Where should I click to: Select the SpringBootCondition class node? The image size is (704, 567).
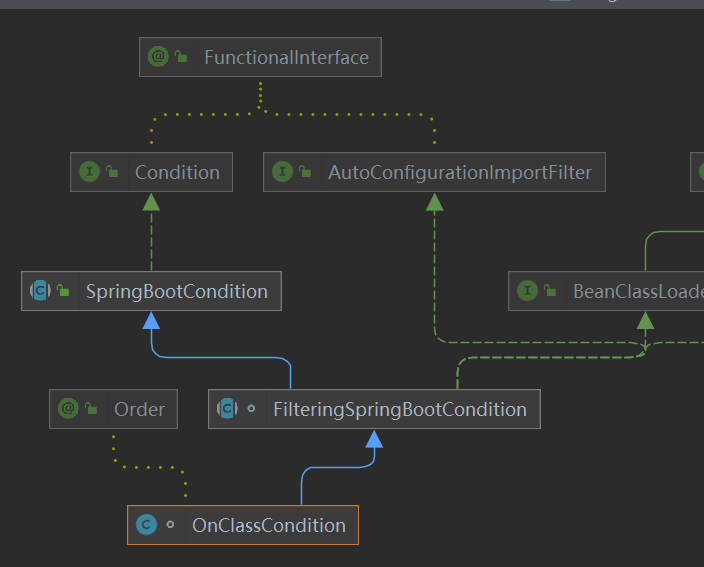coord(151,291)
